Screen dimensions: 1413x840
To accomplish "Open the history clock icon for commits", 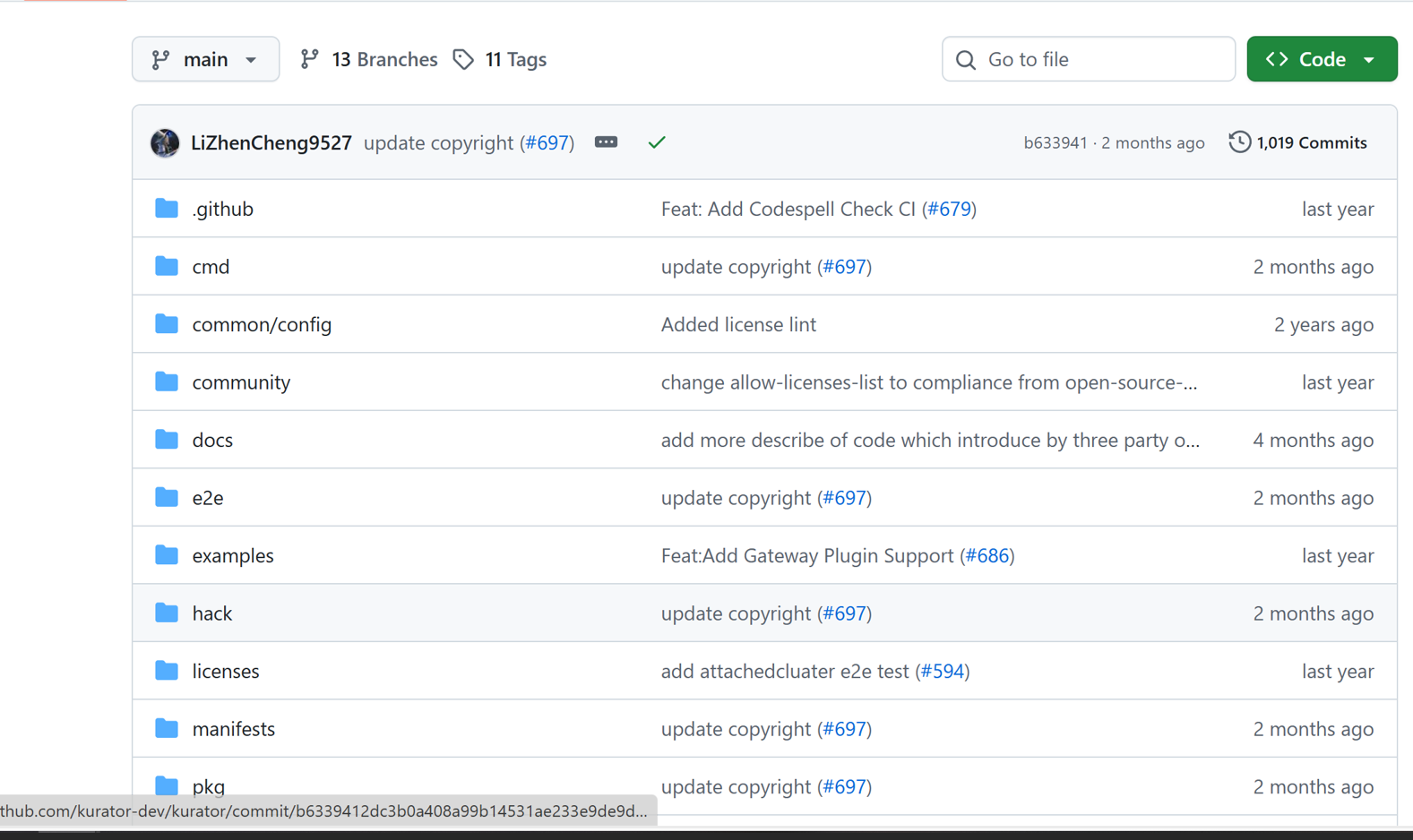I will click(1239, 141).
